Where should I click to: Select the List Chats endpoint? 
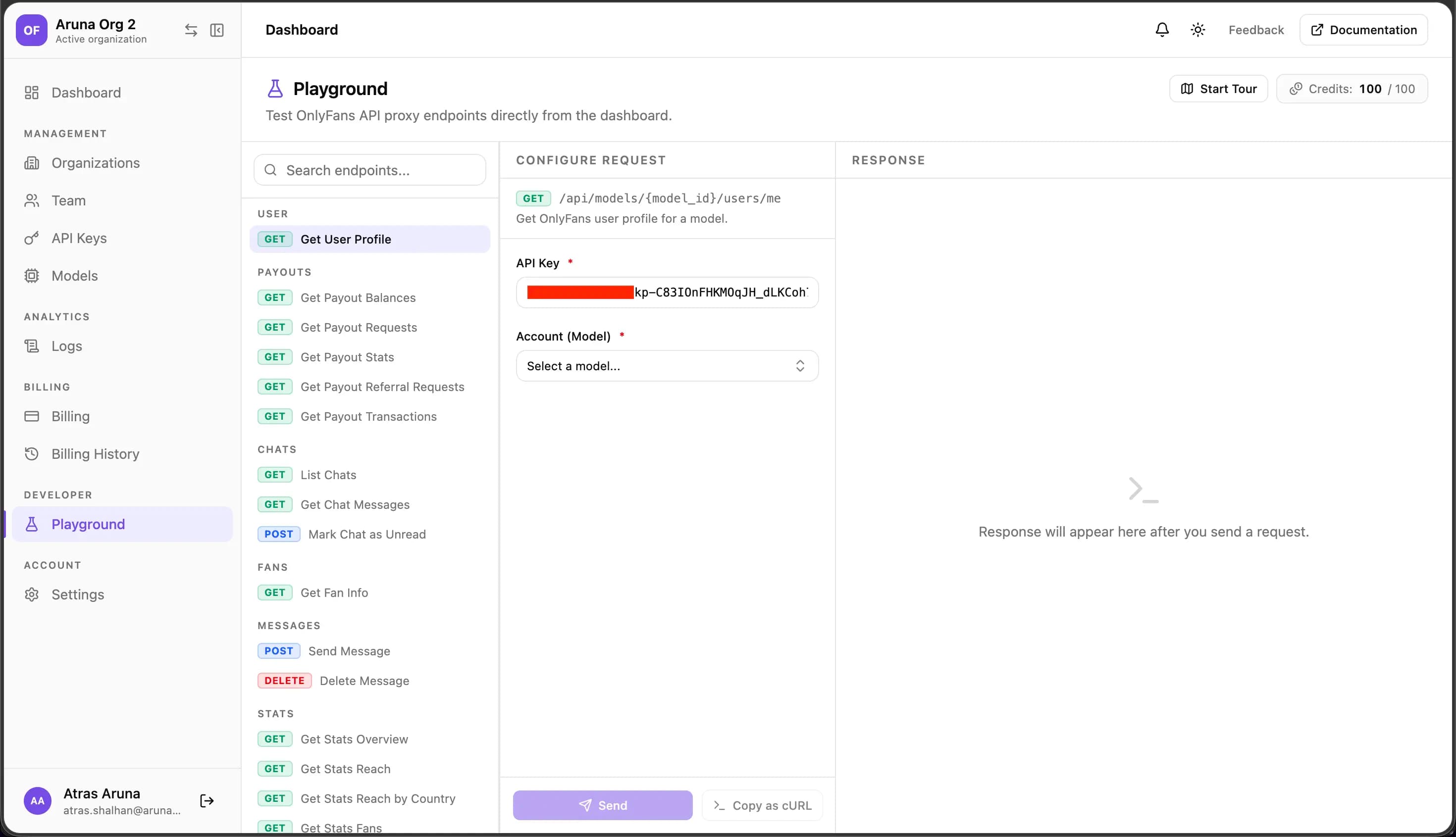tap(370, 475)
